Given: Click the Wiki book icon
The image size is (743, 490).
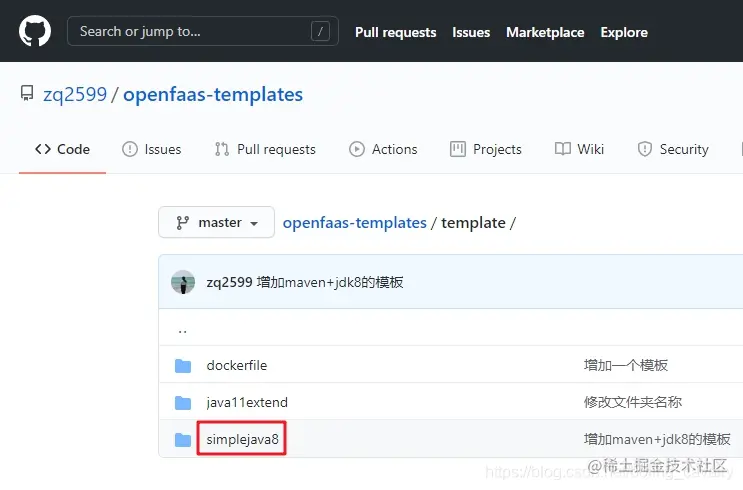Looking at the screenshot, I should (x=562, y=149).
